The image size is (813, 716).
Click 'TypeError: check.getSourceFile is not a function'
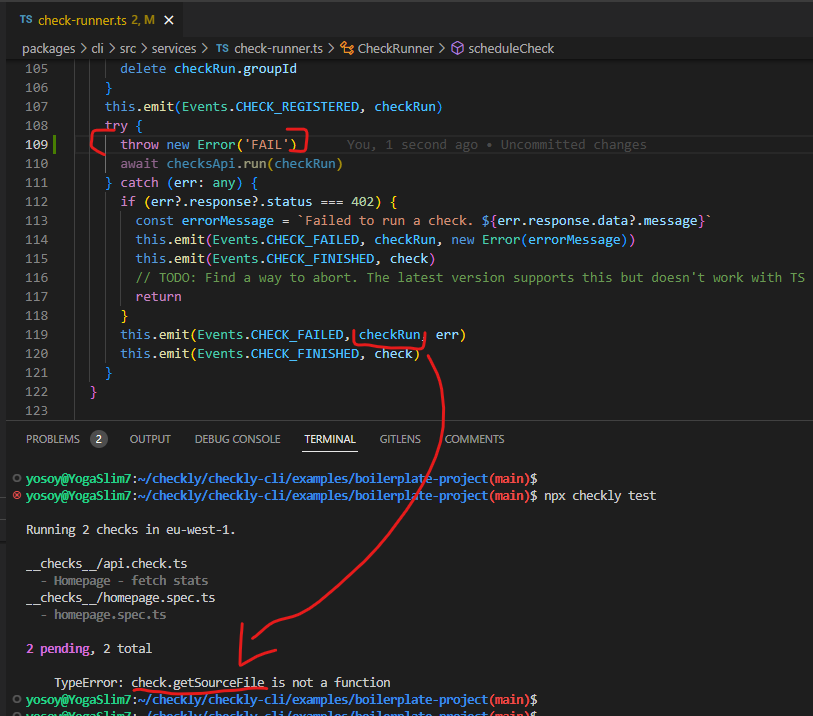tap(222, 683)
